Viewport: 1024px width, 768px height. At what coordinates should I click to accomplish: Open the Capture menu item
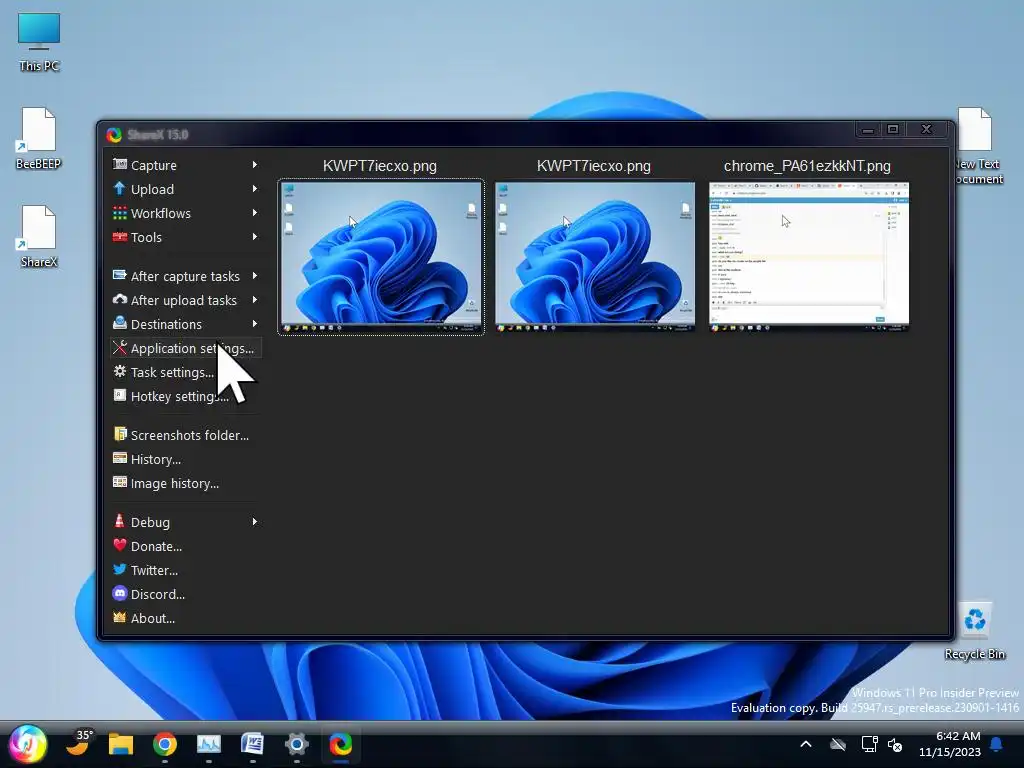[186, 165]
